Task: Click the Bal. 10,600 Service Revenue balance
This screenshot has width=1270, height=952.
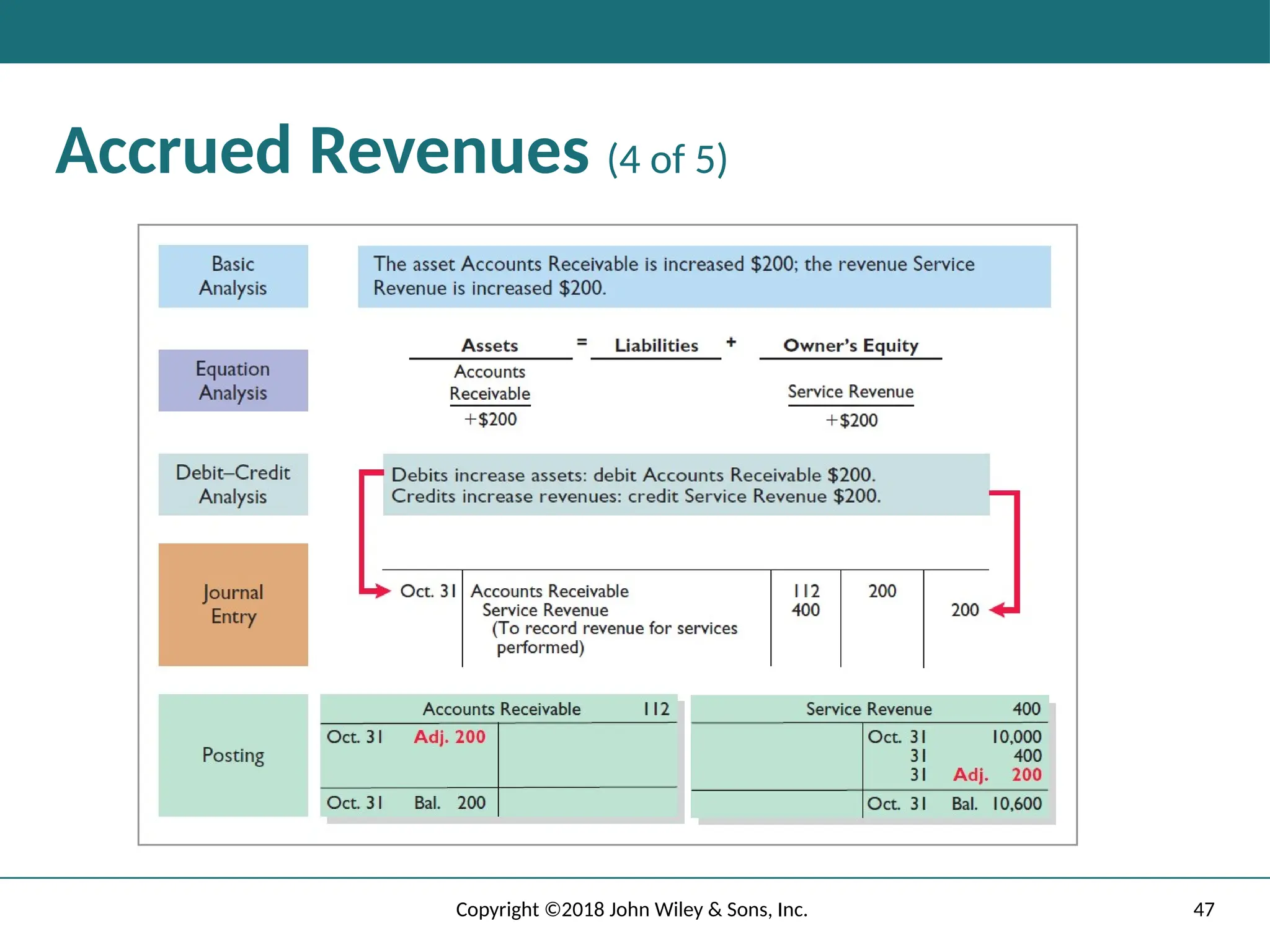Action: (996, 804)
